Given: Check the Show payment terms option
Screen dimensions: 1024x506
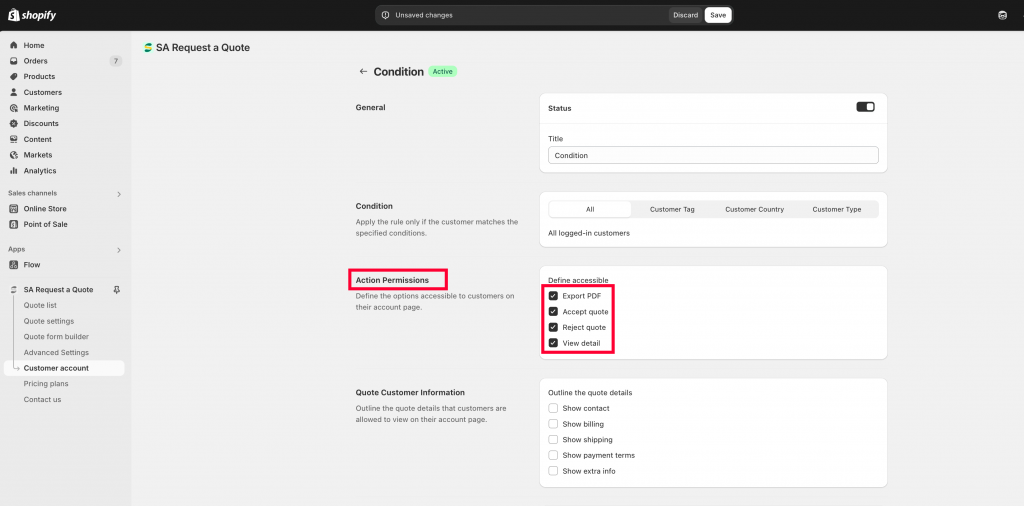Looking at the screenshot, I should [x=553, y=455].
